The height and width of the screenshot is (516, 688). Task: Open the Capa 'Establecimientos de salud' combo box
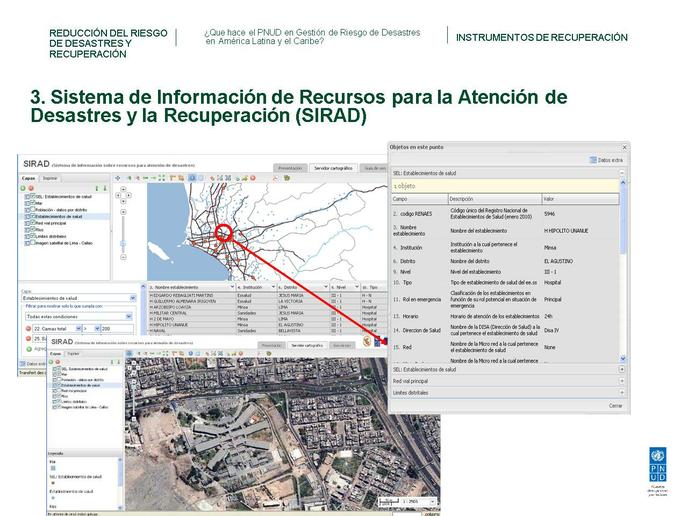point(79,298)
